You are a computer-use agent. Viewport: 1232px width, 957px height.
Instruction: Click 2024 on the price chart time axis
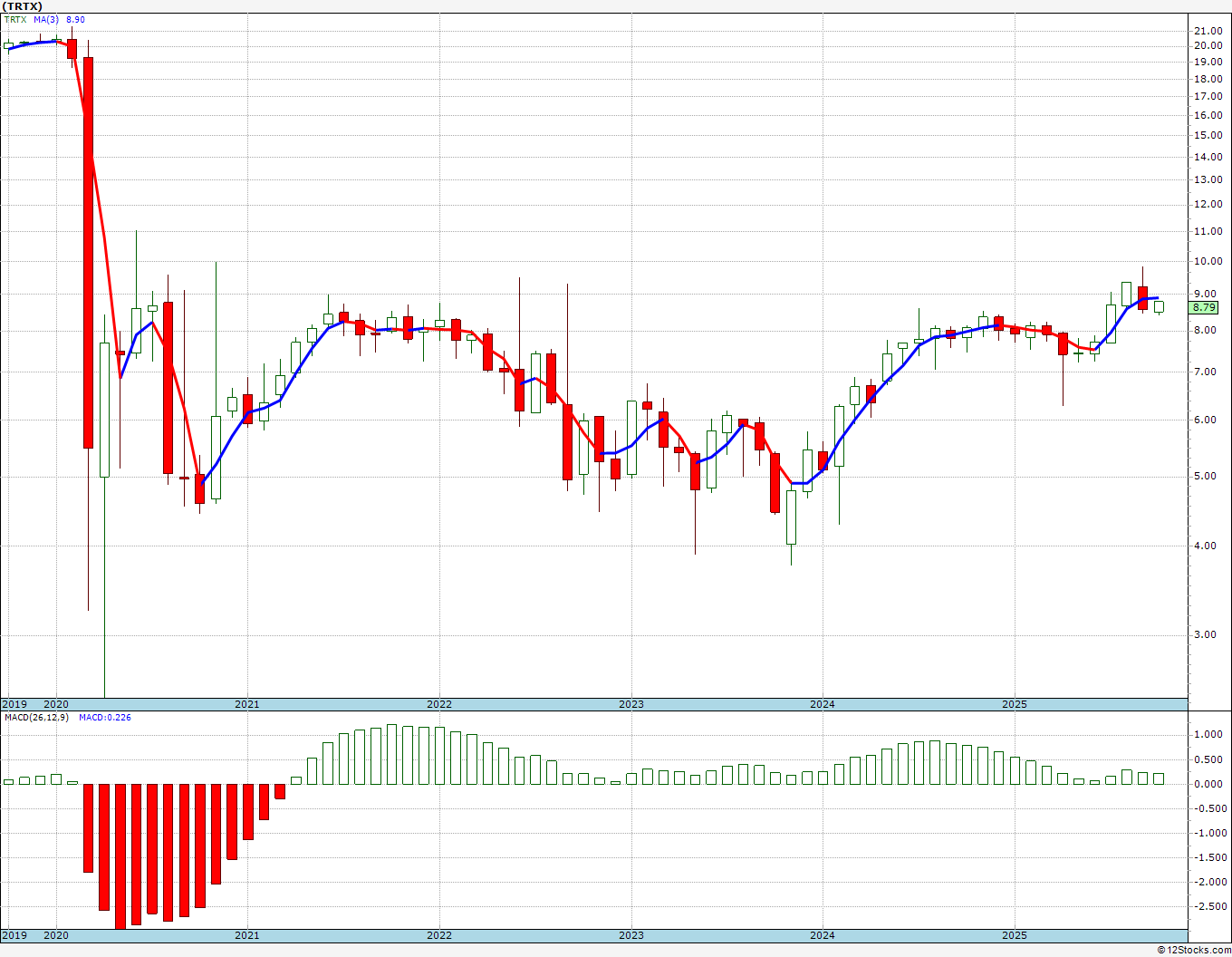coord(823,704)
